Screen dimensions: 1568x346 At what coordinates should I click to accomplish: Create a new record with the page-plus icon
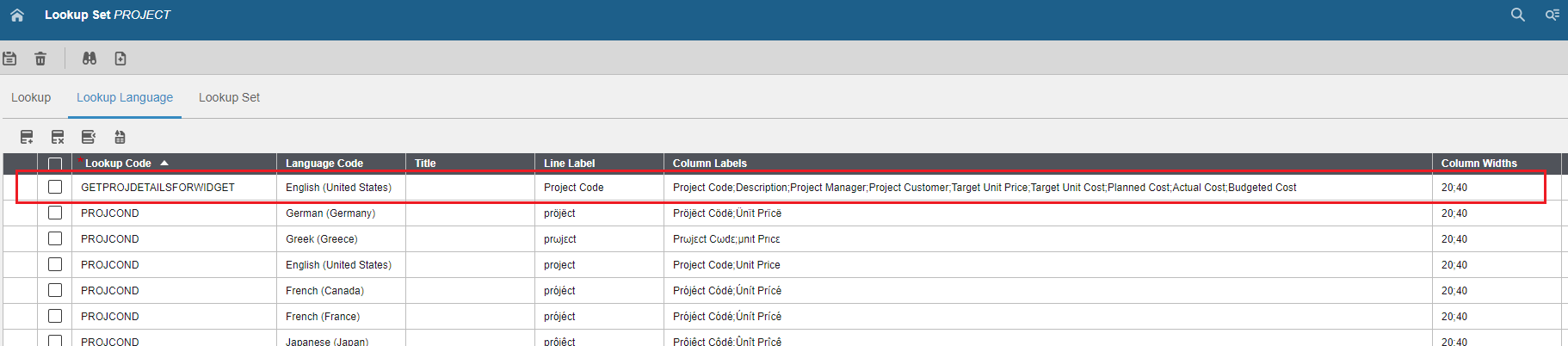[x=120, y=59]
